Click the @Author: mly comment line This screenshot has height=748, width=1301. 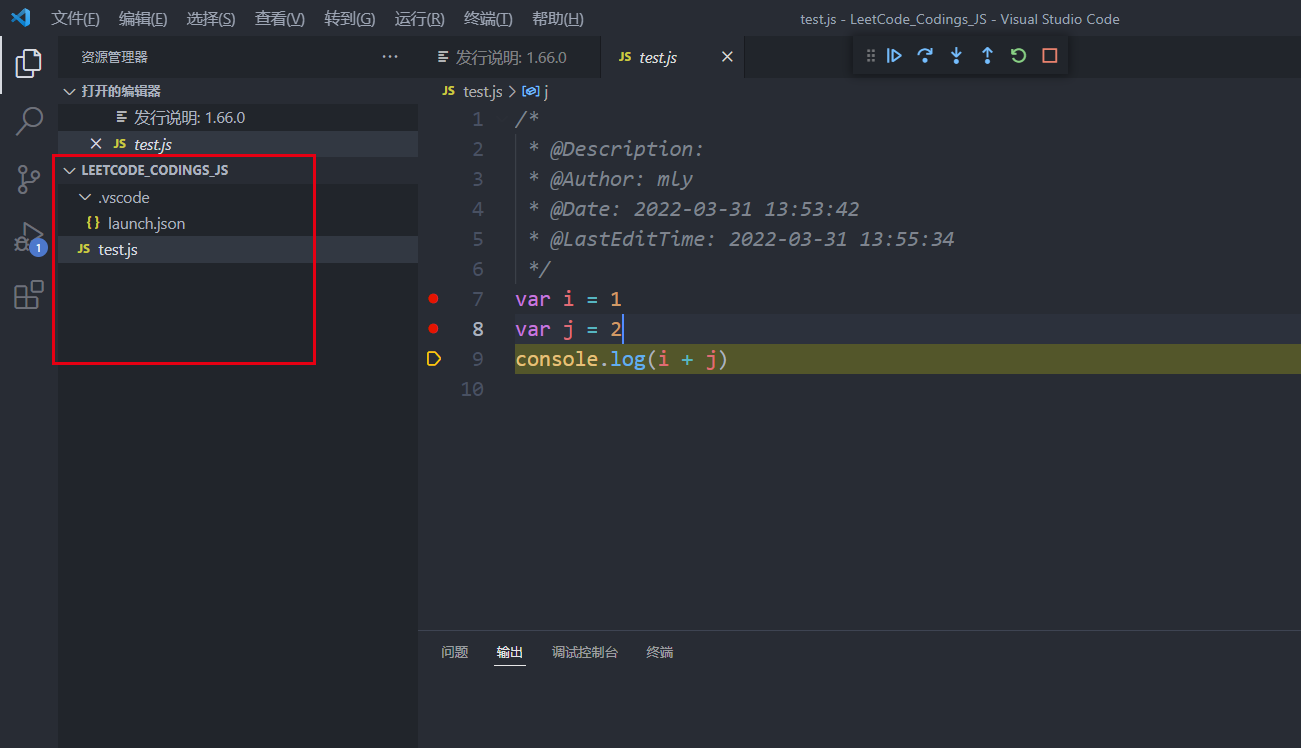click(610, 179)
